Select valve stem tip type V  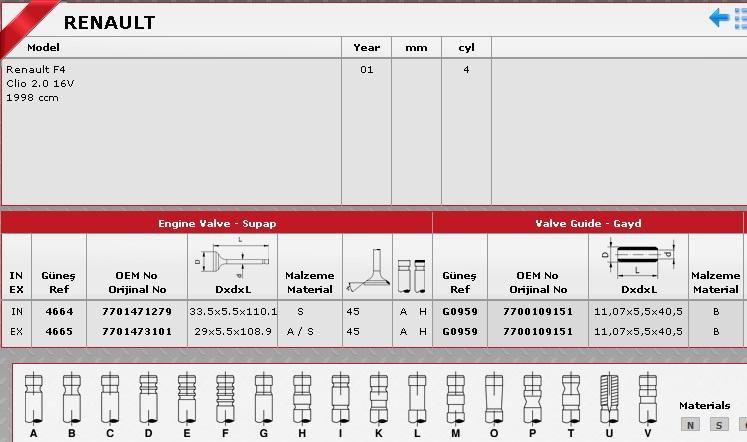click(648, 405)
